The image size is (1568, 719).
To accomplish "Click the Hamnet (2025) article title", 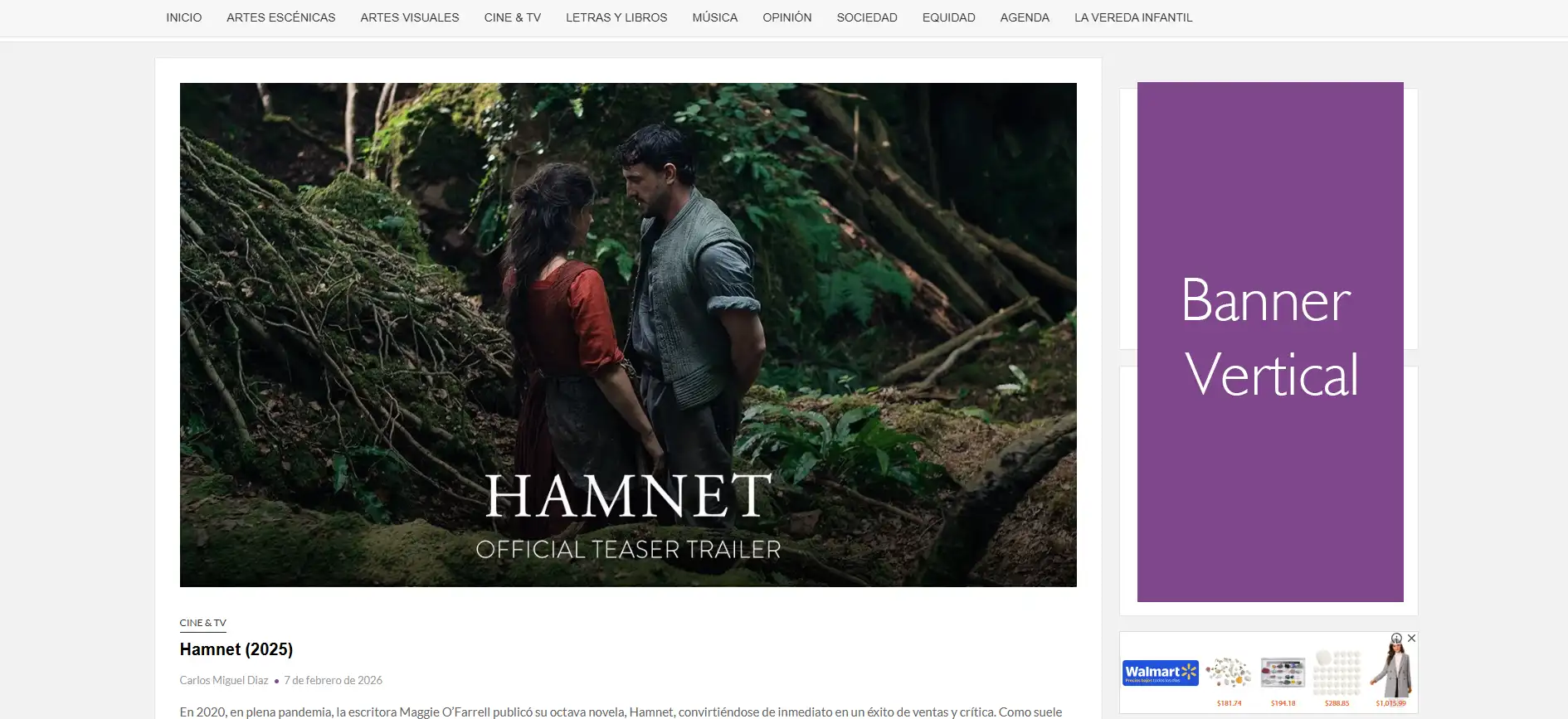I will (x=236, y=649).
